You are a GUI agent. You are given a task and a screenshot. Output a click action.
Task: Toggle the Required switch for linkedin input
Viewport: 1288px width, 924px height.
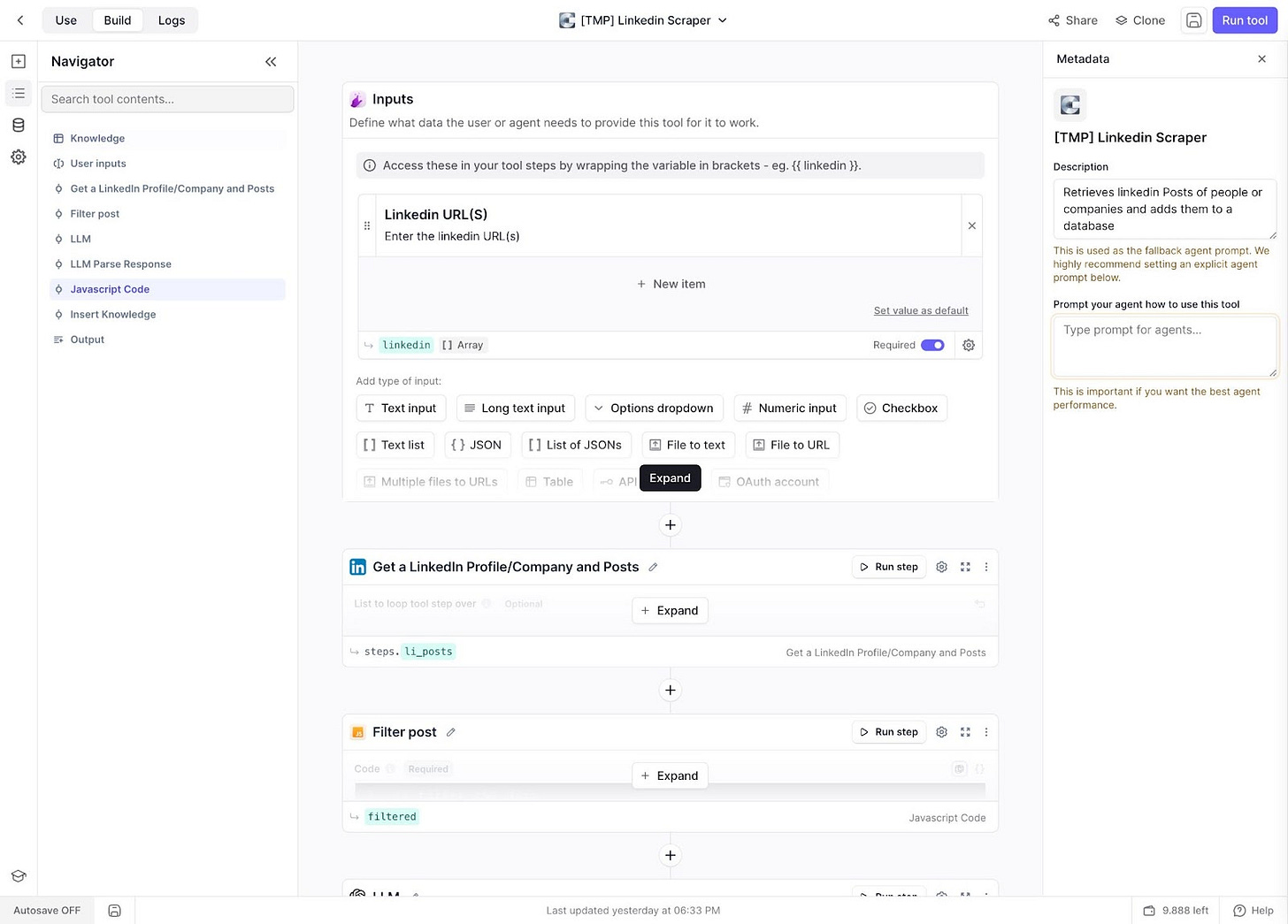pyautogui.click(x=932, y=346)
